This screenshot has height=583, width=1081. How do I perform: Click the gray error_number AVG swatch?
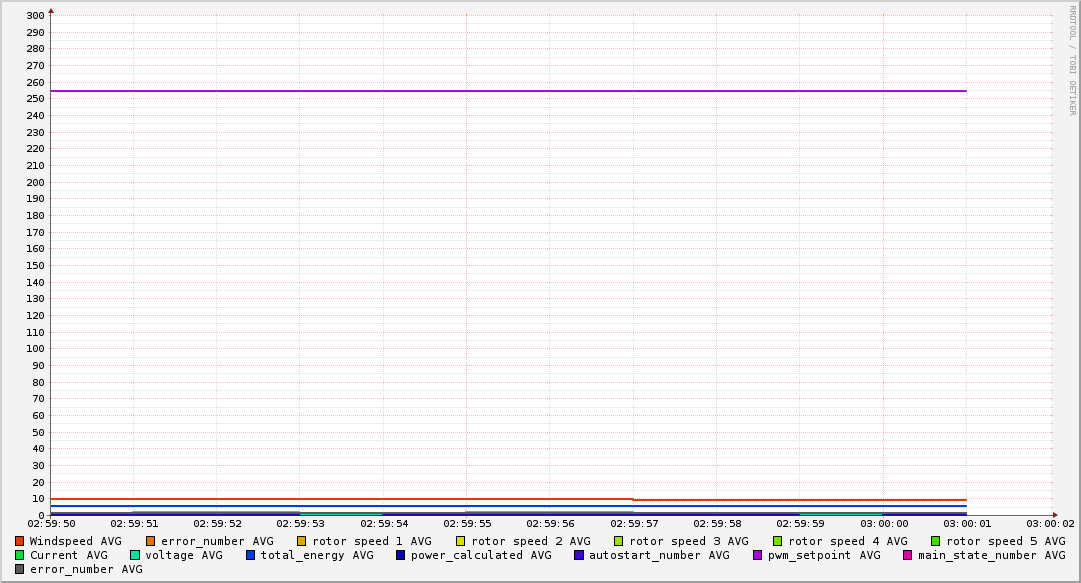19,569
